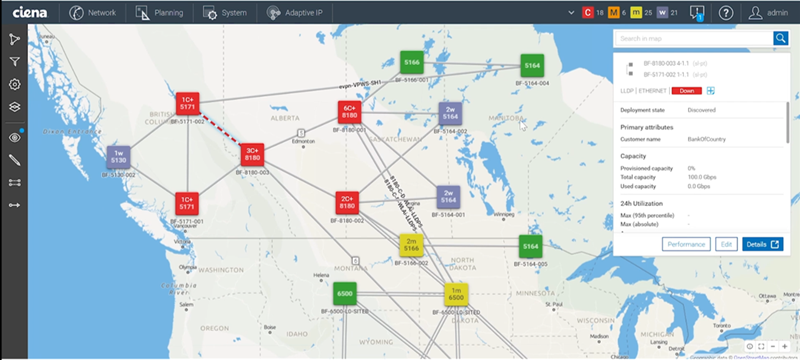Expand the alarm summary chevron dropdown
This screenshot has width=800, height=360.
click(x=571, y=13)
